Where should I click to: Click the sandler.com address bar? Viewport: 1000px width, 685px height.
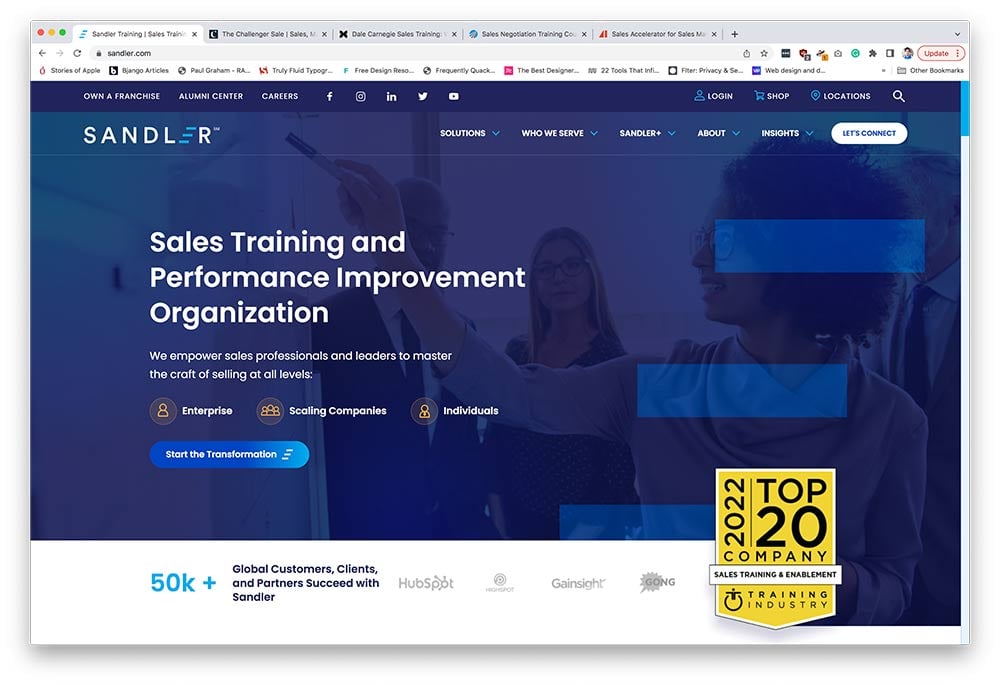coord(415,53)
